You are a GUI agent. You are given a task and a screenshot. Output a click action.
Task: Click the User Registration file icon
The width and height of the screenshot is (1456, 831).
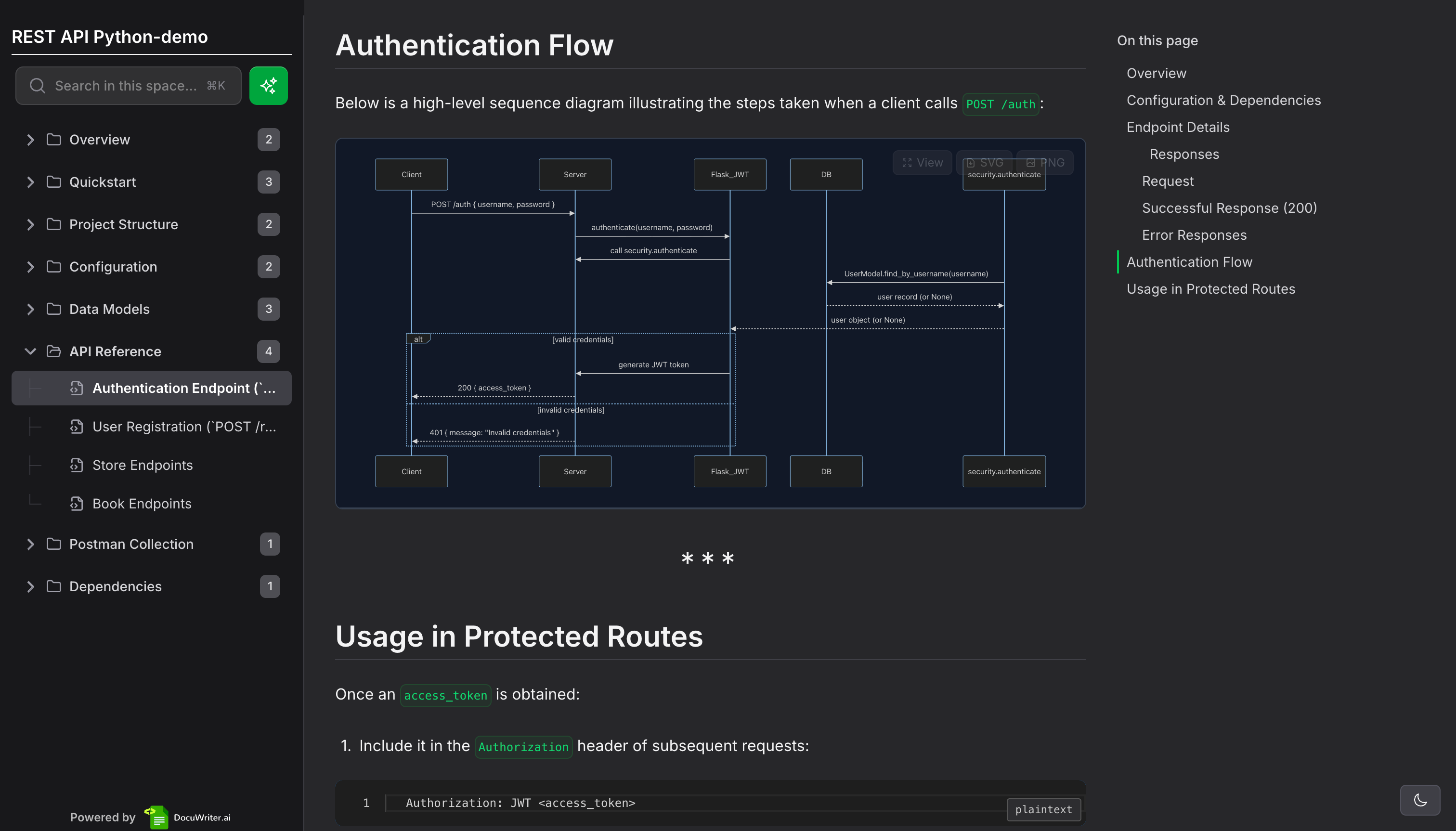coord(77,427)
